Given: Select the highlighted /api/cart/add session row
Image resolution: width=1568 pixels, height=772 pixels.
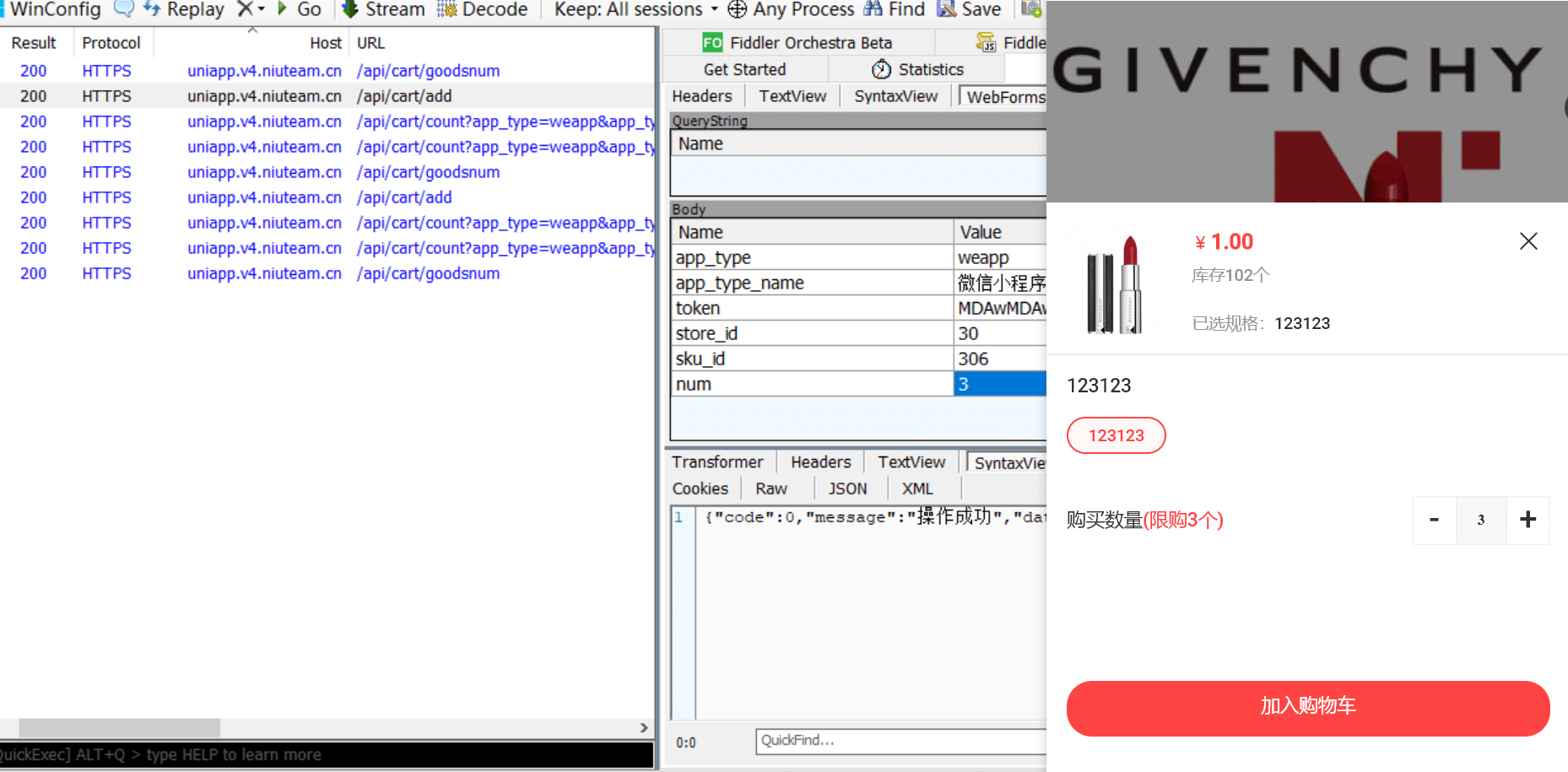Looking at the screenshot, I should (x=327, y=96).
